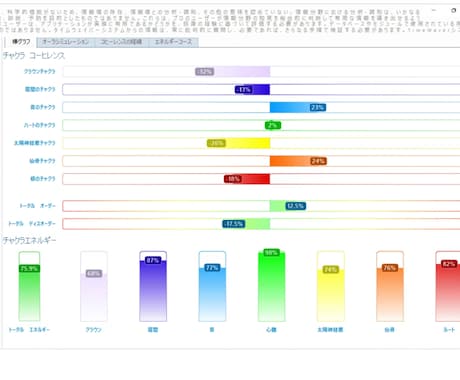The width and height of the screenshot is (460, 380).
Task: Minimize the application window
Action: point(434,11)
